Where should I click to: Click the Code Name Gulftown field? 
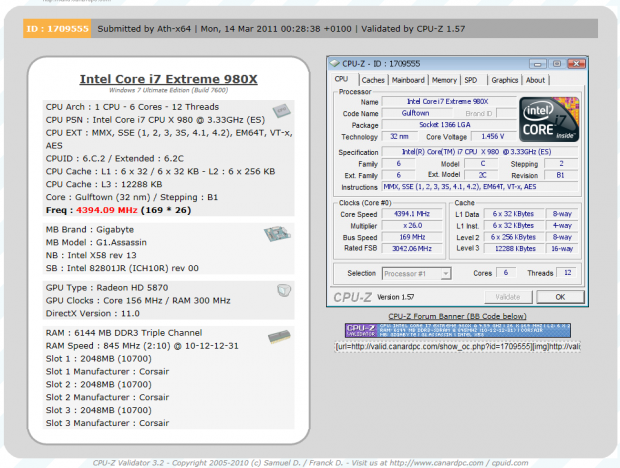(x=415, y=113)
